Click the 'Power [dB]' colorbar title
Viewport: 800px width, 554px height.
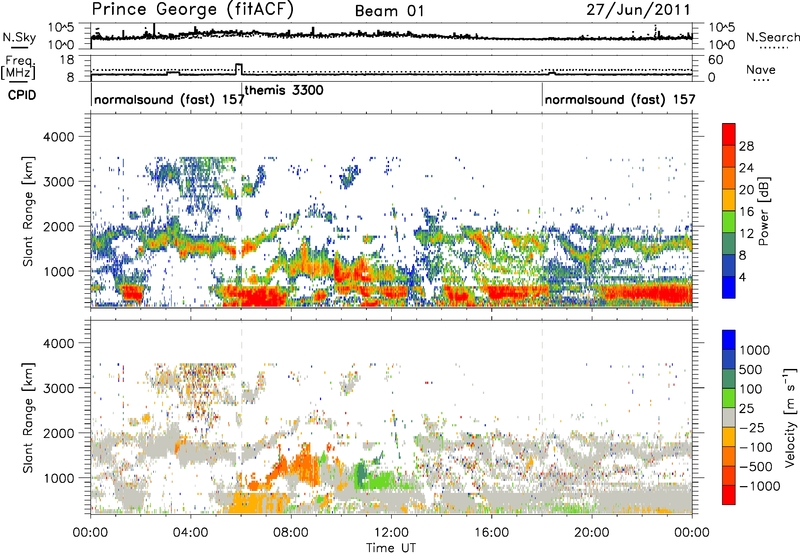[x=763, y=211]
